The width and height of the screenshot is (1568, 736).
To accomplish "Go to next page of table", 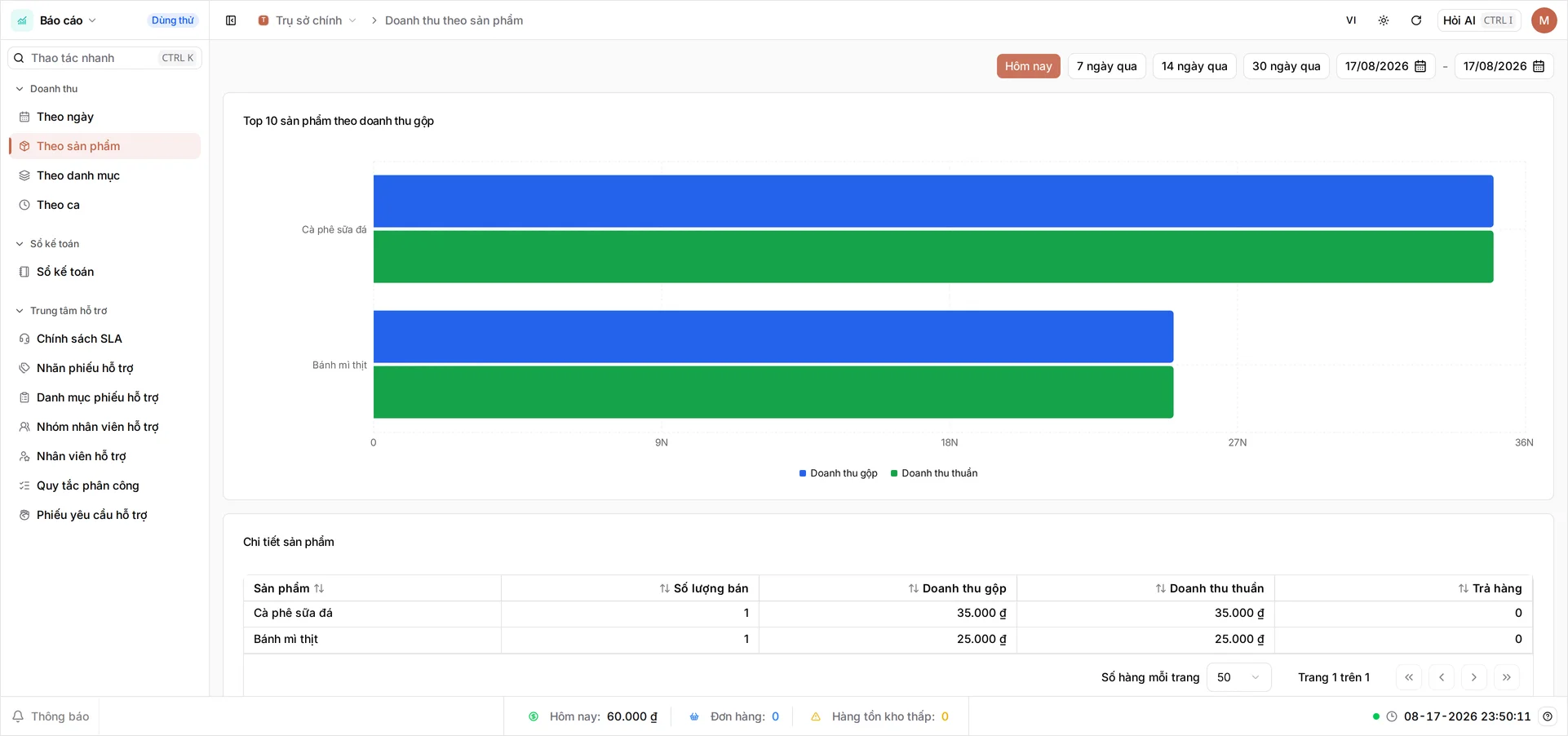I will [1474, 677].
